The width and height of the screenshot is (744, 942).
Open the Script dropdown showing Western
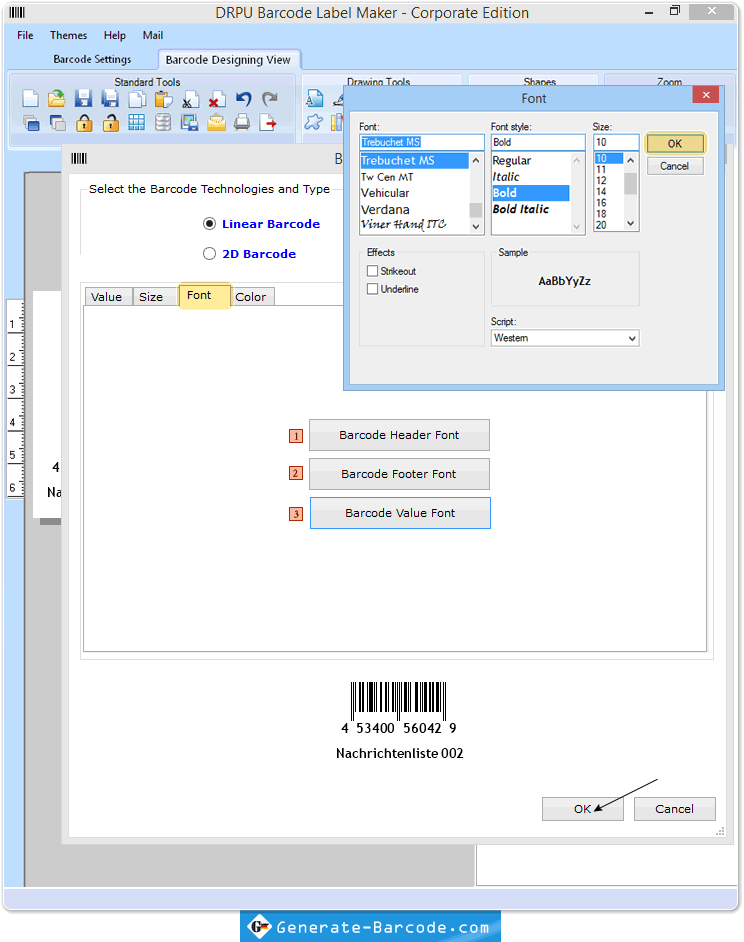pyautogui.click(x=564, y=338)
